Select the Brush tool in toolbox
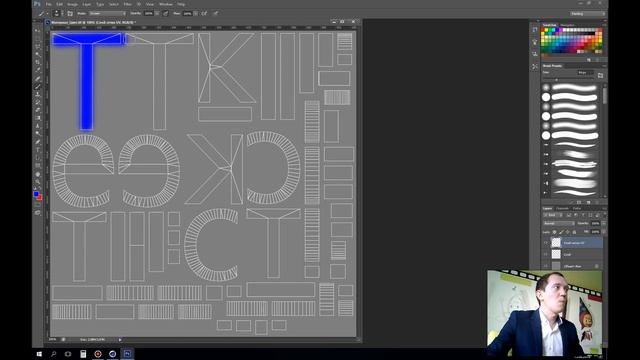This screenshot has width=640, height=360. tap(38, 87)
